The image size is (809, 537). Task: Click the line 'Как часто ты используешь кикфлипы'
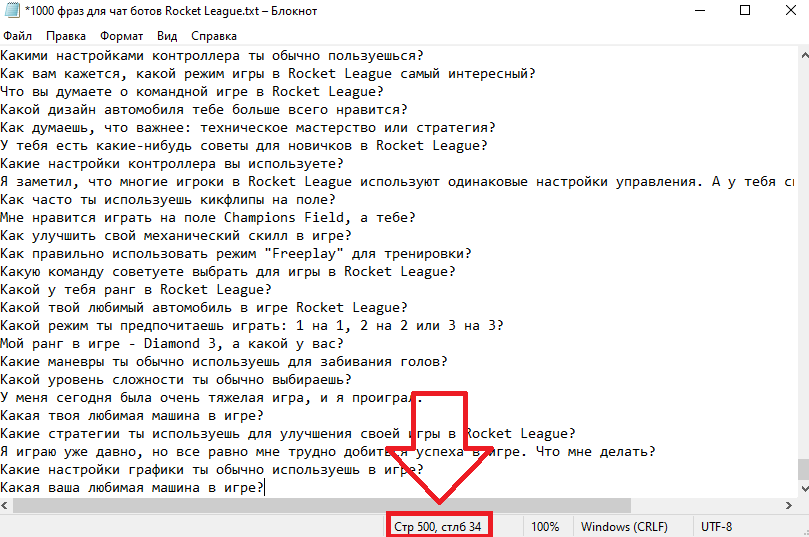tap(168, 200)
